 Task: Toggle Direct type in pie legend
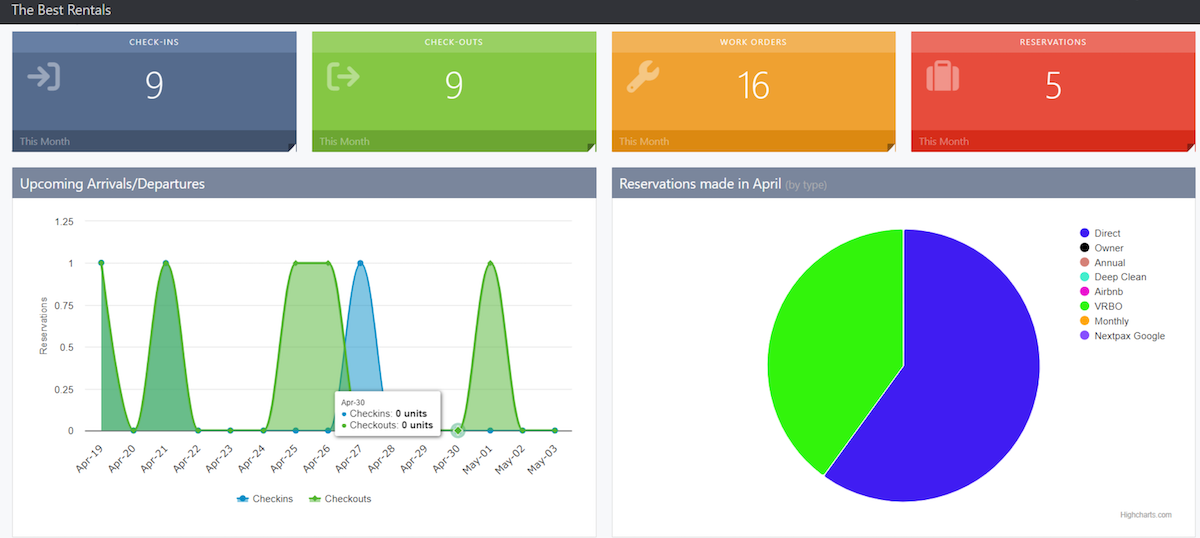(x=1107, y=233)
